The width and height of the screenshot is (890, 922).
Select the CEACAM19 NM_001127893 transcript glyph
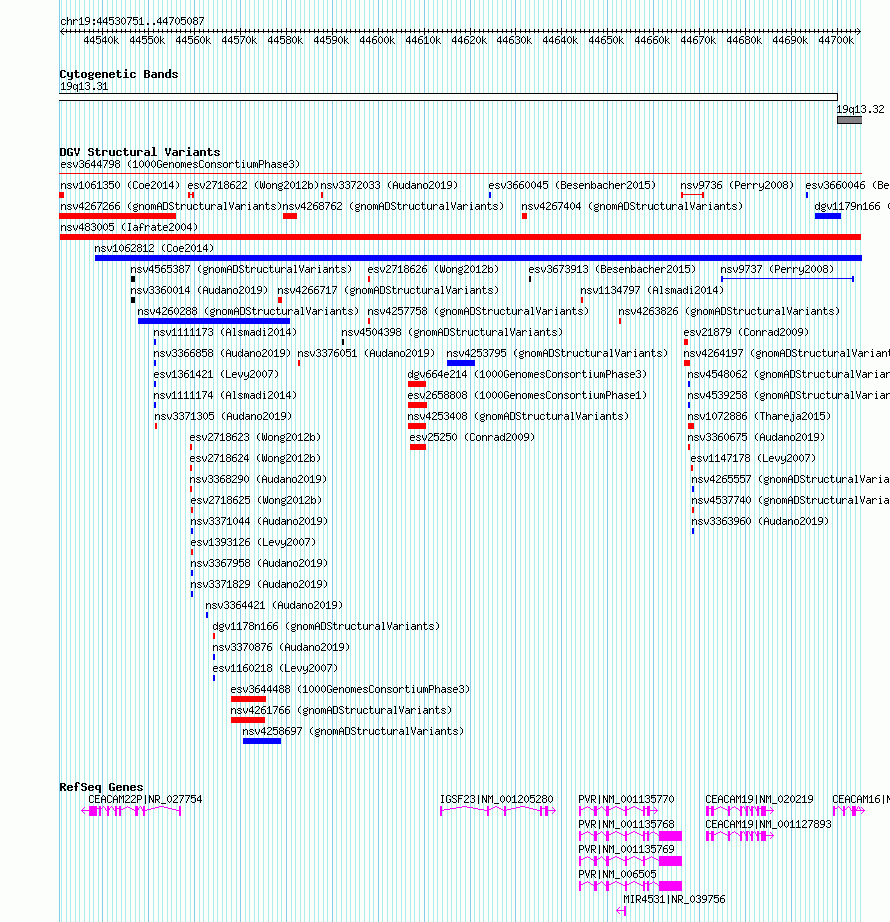[740, 836]
